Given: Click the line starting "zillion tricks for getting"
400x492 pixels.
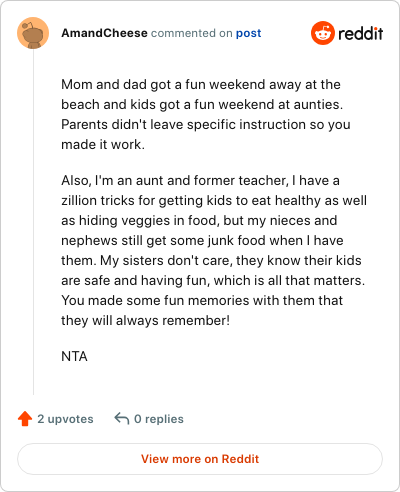Looking at the screenshot, I should (214, 201).
